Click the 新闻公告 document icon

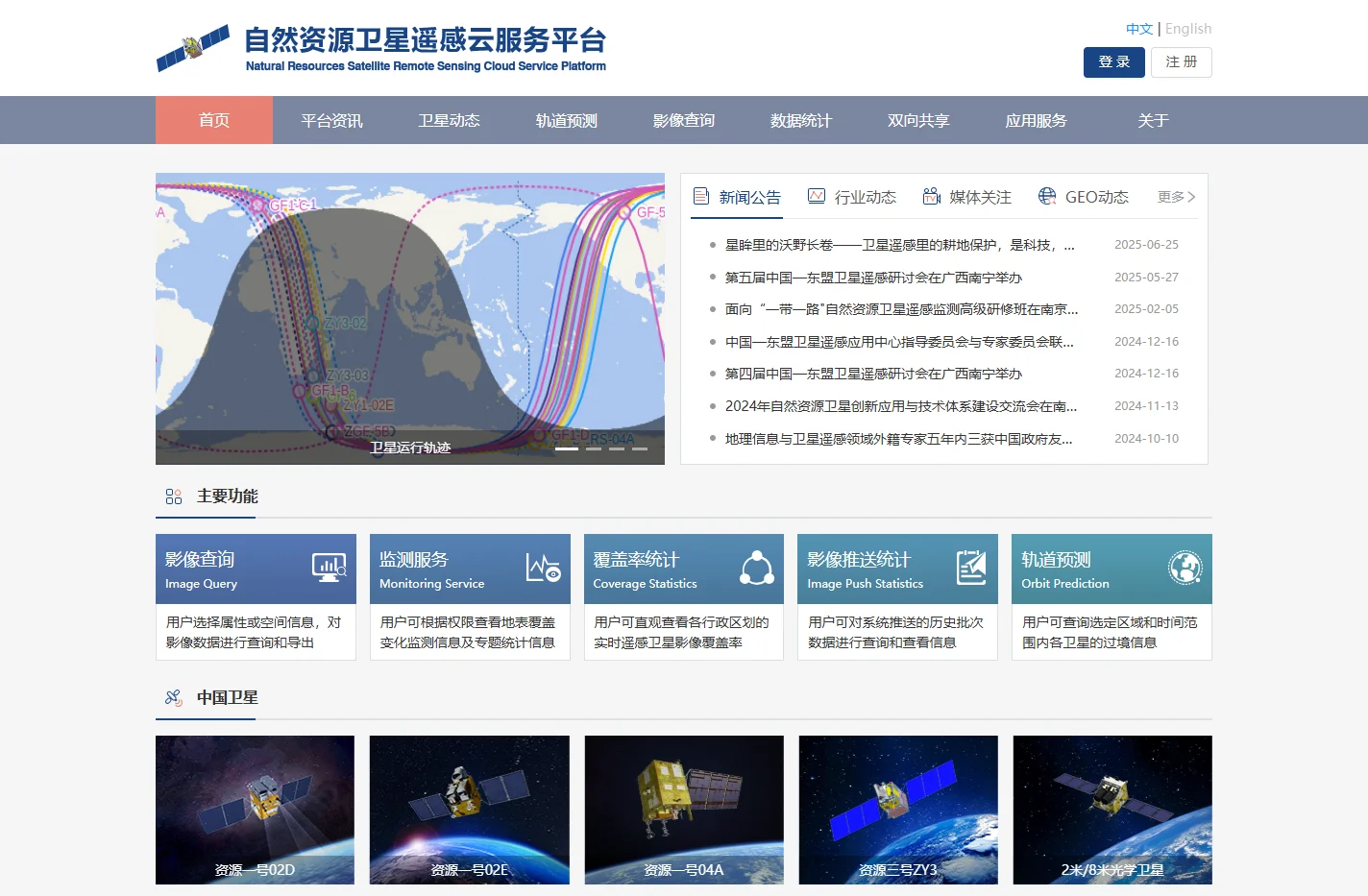[701, 196]
